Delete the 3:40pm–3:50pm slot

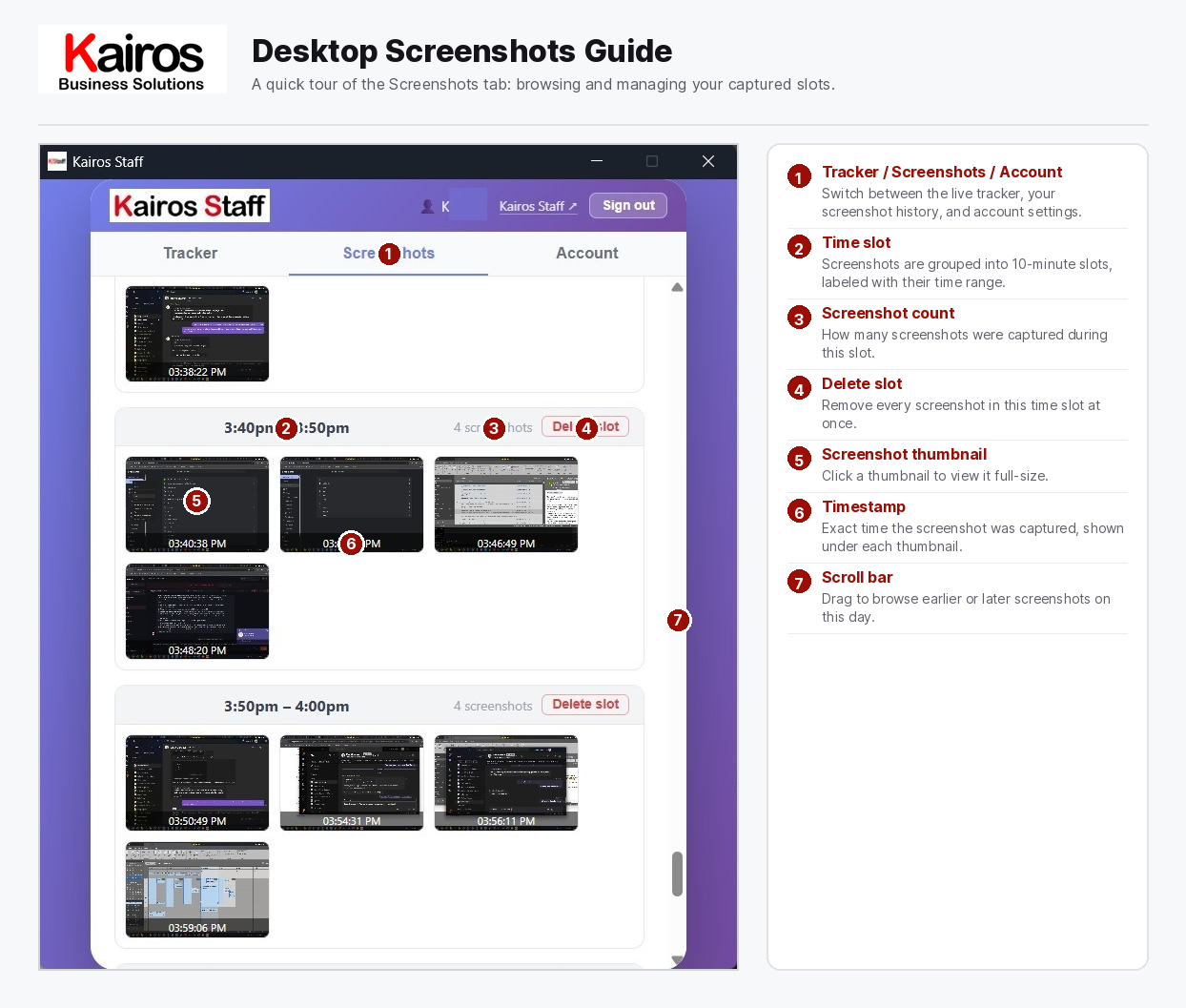click(x=585, y=426)
